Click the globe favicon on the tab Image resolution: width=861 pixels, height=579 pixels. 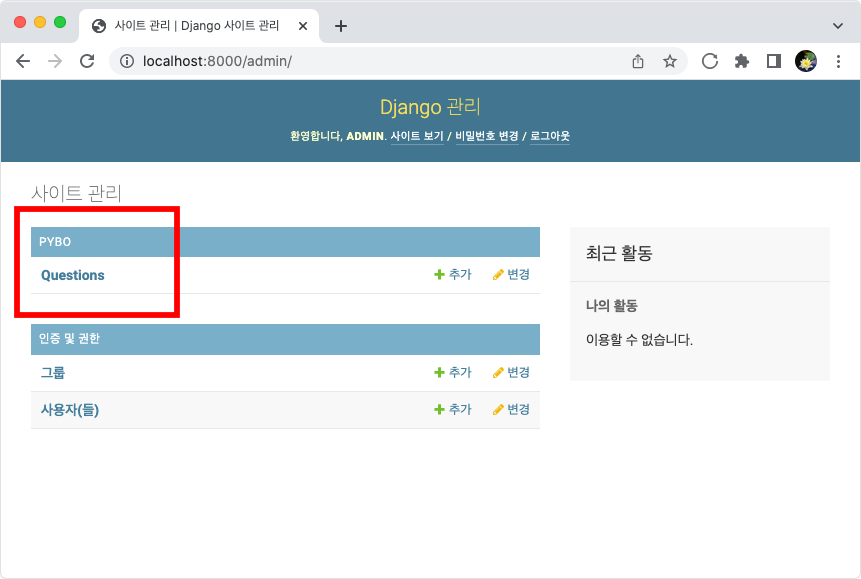point(99,26)
